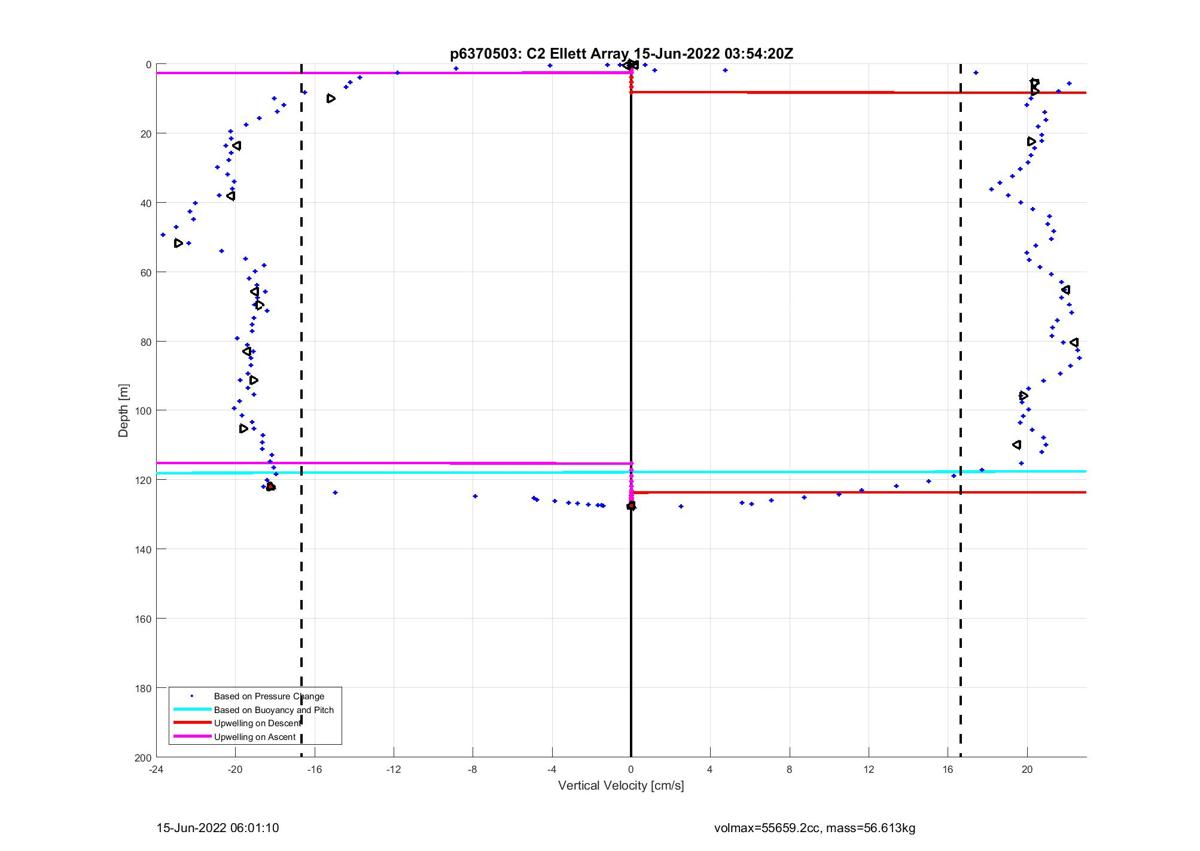Pick the magenta line sample in the legend
1200x851 pixels.
(190, 737)
